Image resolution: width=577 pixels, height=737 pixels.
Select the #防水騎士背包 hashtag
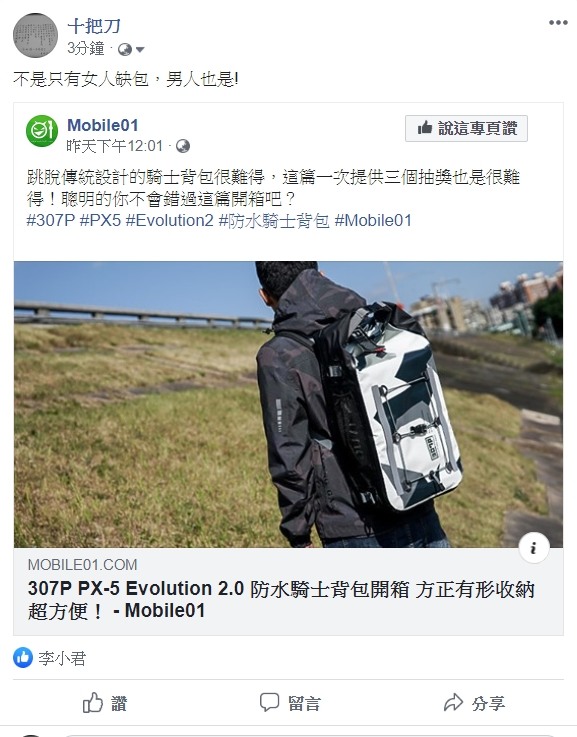(x=274, y=220)
